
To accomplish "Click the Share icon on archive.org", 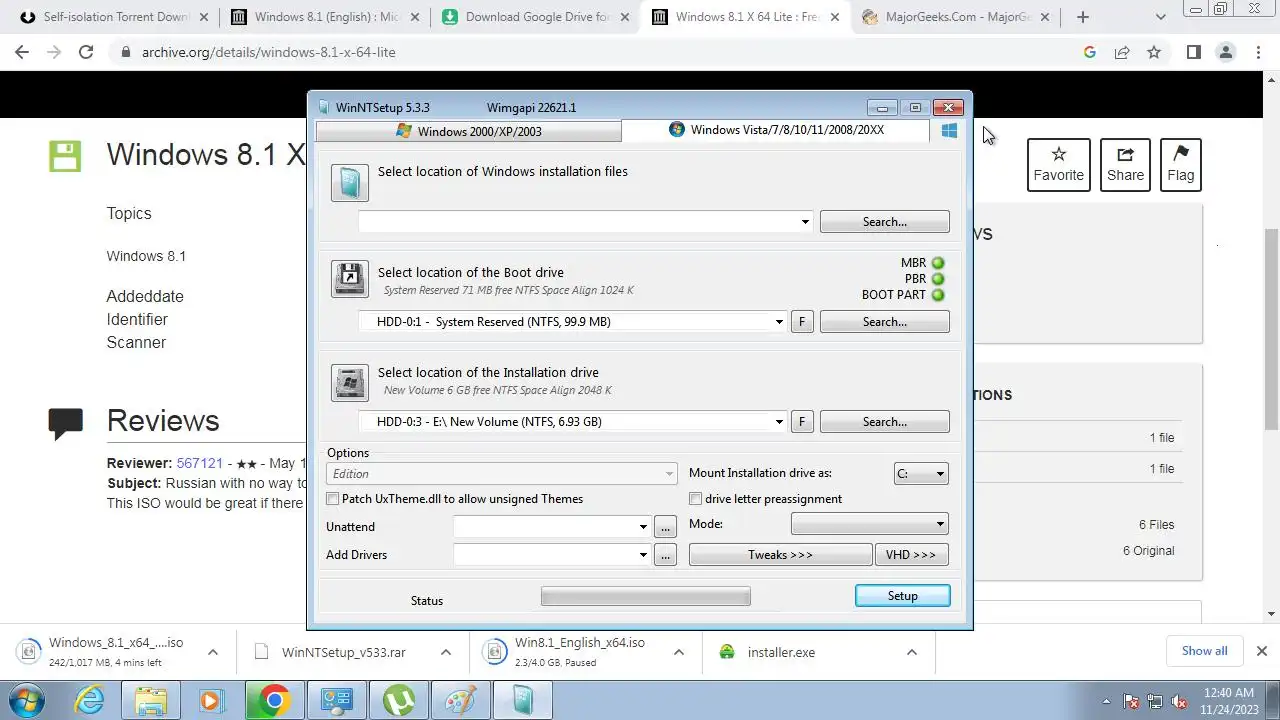I will coord(1125,154).
